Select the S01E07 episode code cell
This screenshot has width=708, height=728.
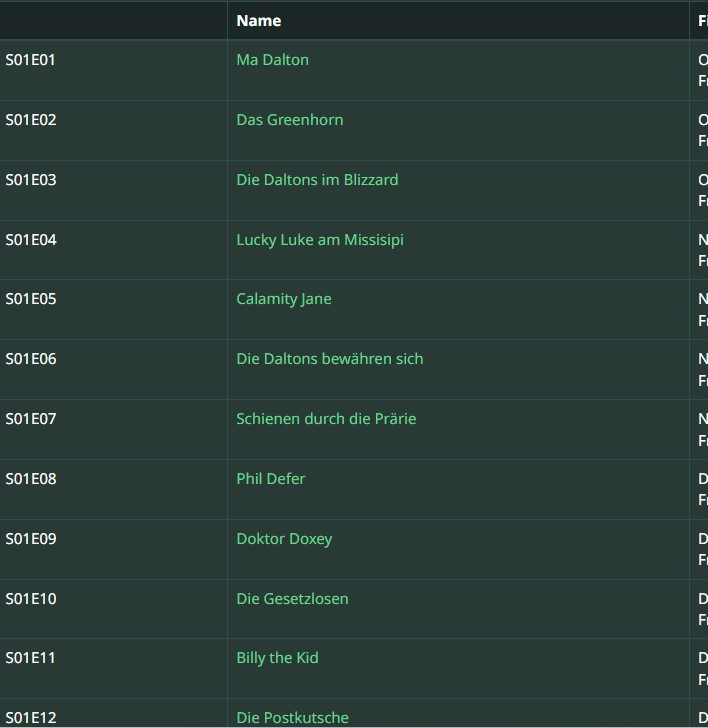31,419
